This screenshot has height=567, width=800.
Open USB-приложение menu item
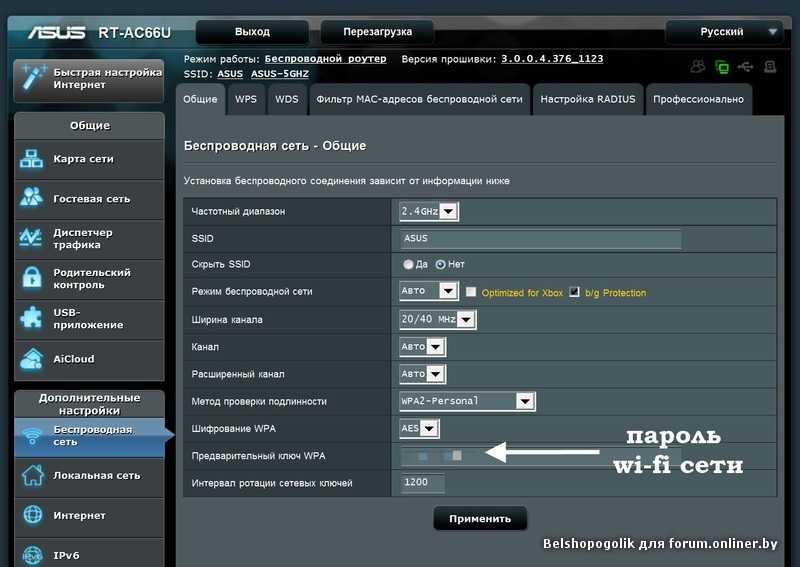pos(89,318)
